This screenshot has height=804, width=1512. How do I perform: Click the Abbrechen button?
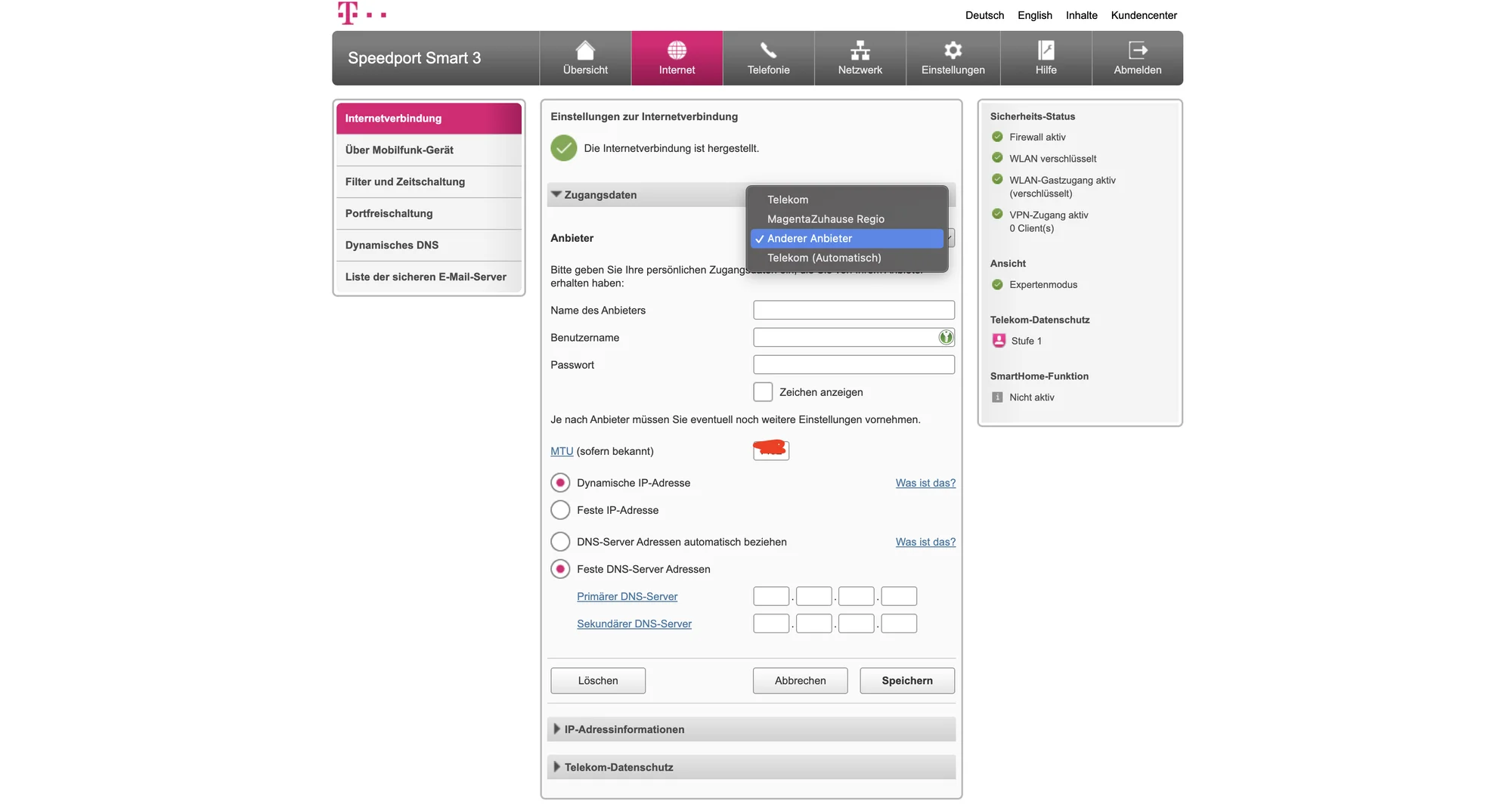coord(800,680)
